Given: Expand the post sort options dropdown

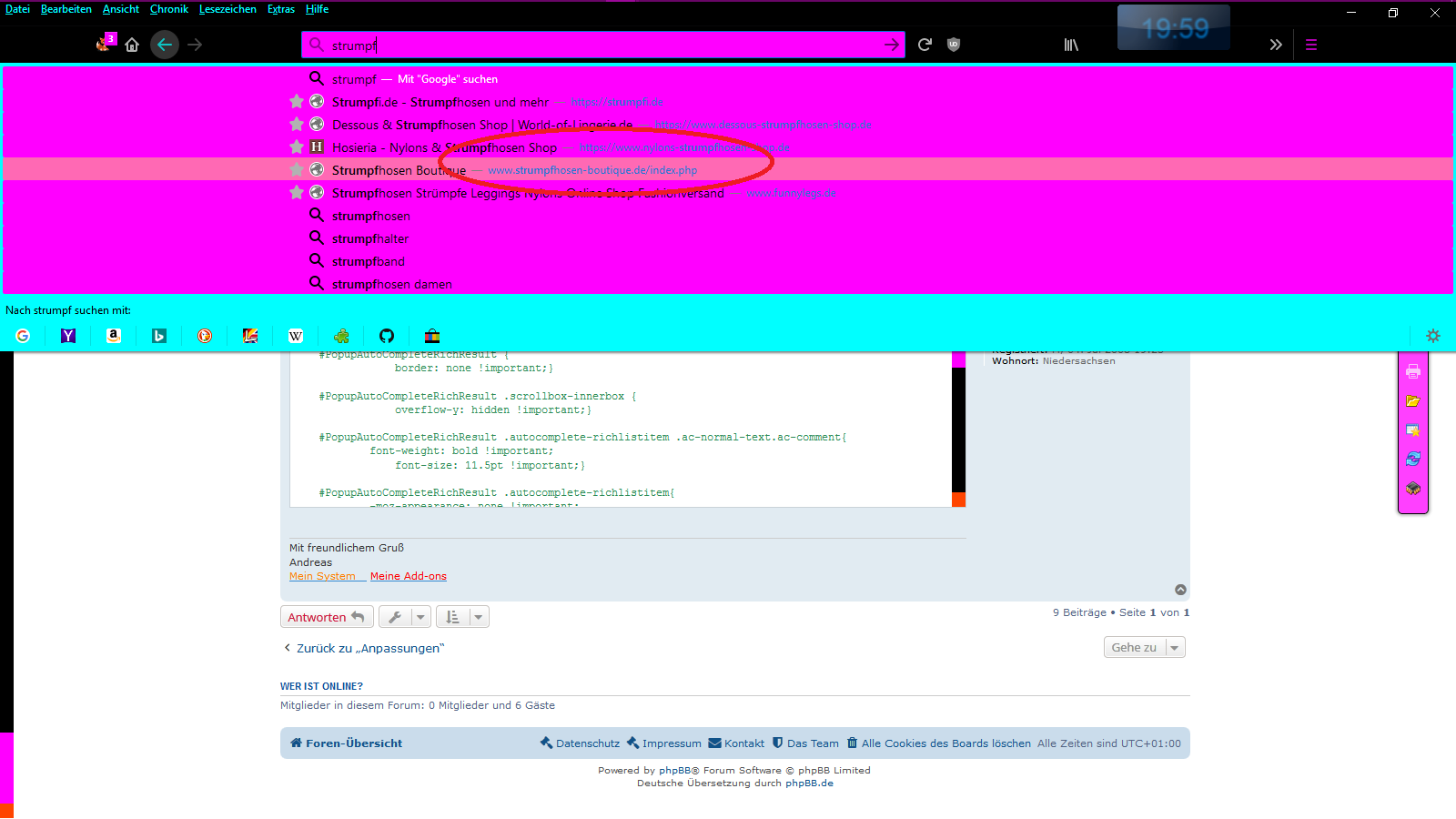Looking at the screenshot, I should click(x=462, y=617).
